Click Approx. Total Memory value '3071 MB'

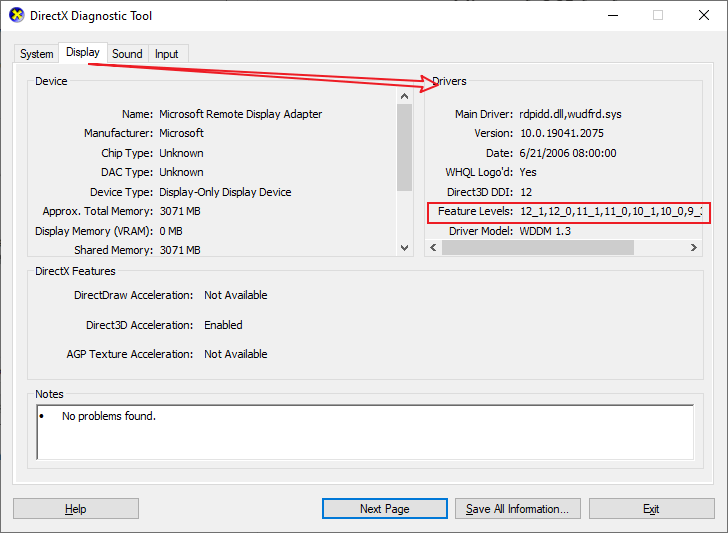180,211
